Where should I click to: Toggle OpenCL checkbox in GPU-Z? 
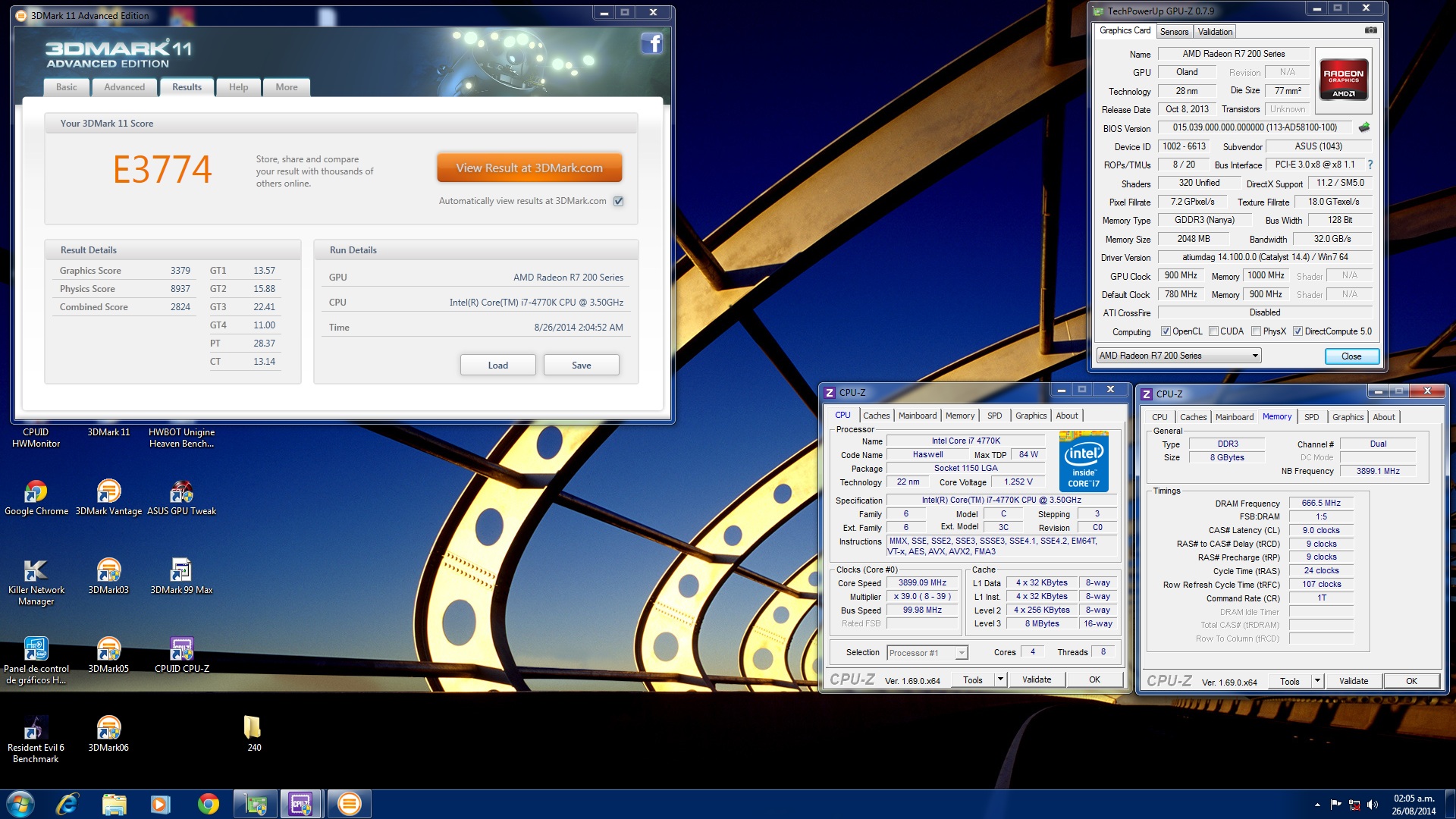[1166, 331]
